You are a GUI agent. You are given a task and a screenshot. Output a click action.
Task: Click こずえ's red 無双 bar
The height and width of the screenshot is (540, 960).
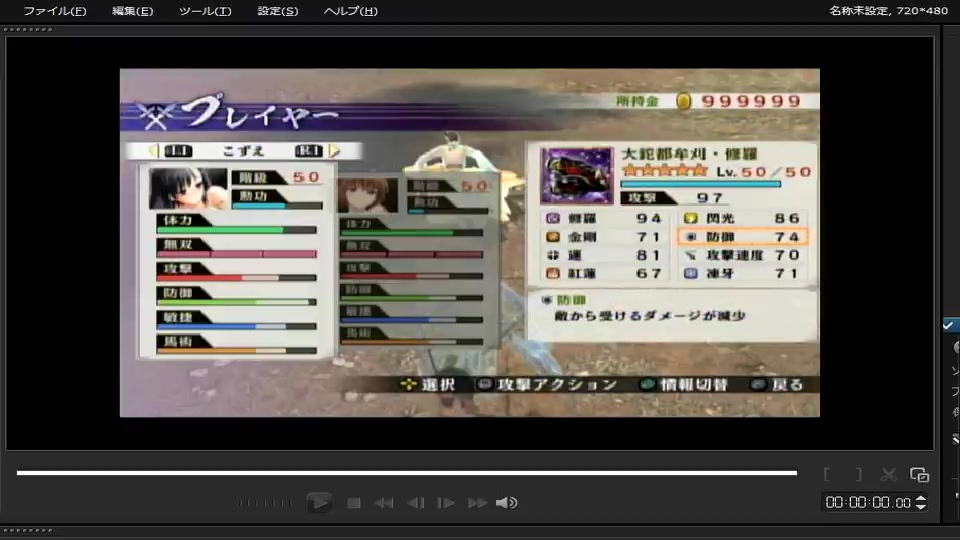236,254
